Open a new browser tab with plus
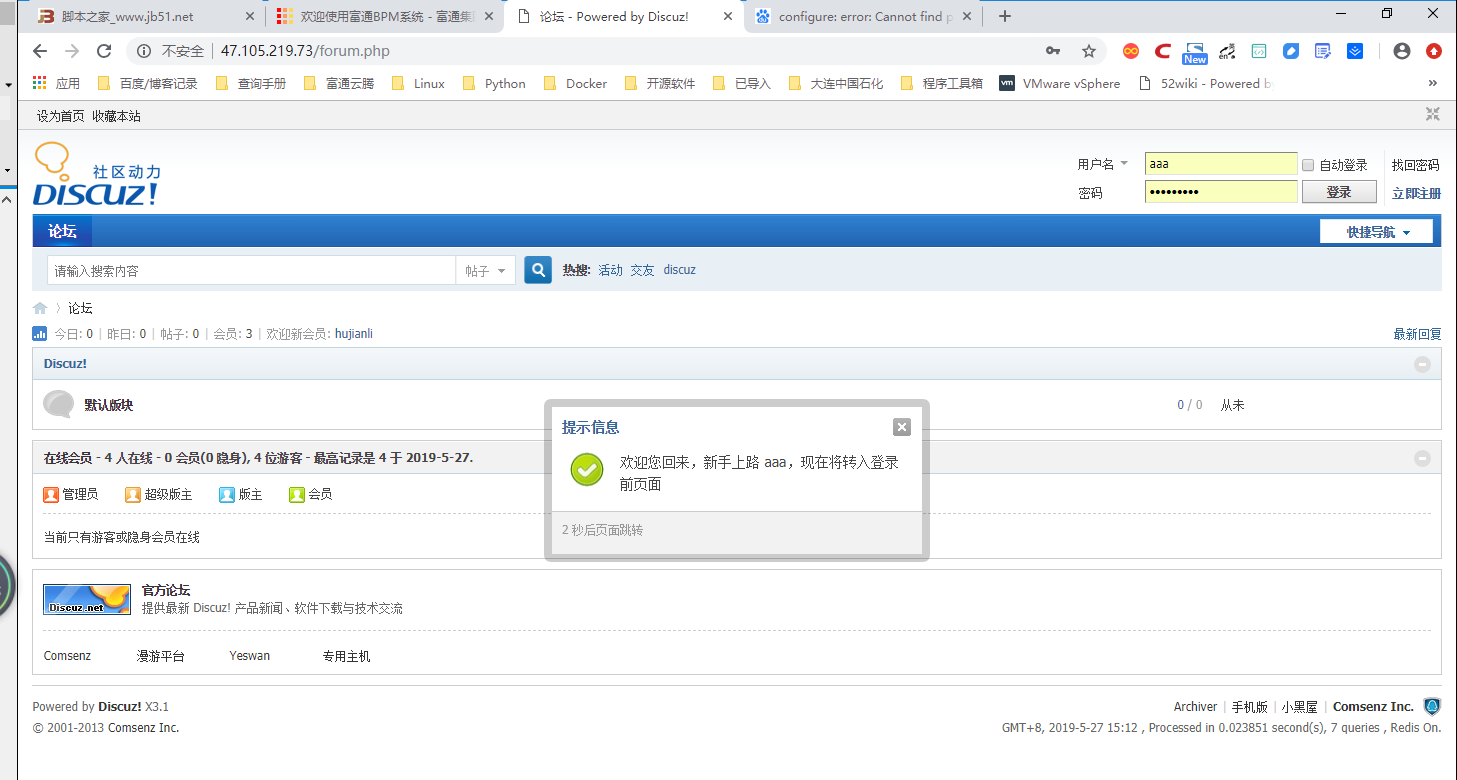This screenshot has height=780, width=1457. coord(1005,17)
